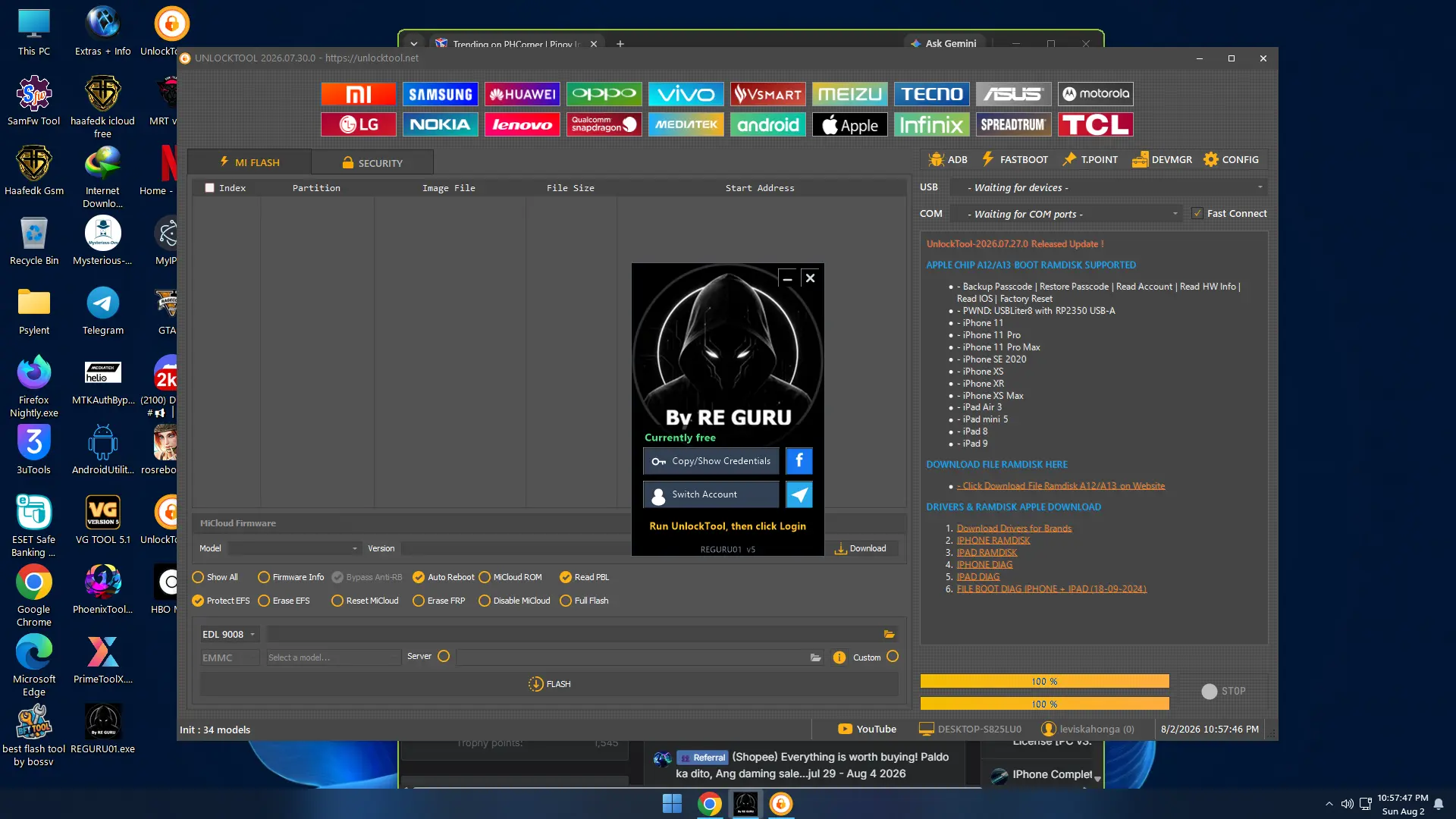Open the Select a model dropdown
Viewport: 1456px width, 819px height.
(x=332, y=657)
